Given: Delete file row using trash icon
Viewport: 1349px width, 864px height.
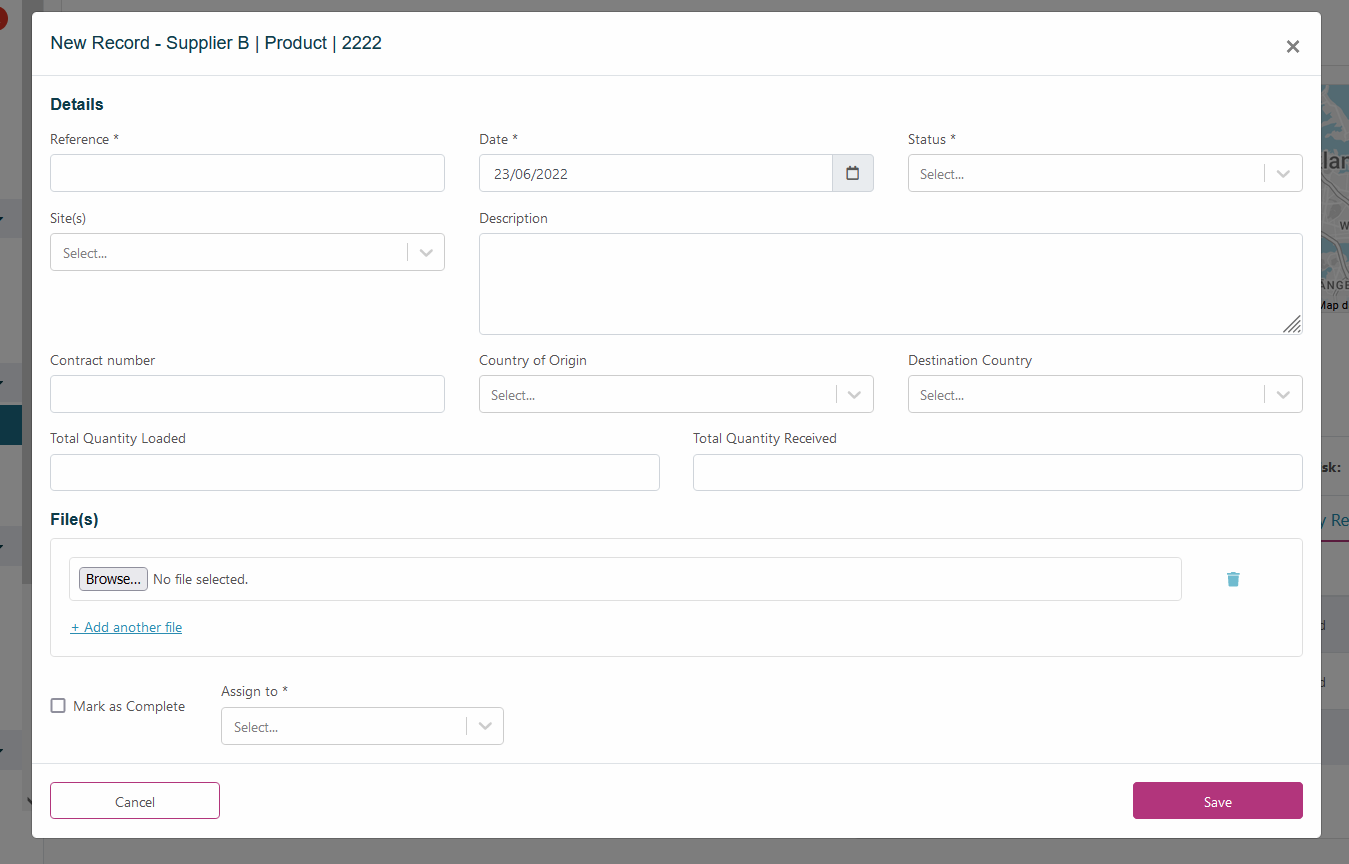Looking at the screenshot, I should (1233, 579).
